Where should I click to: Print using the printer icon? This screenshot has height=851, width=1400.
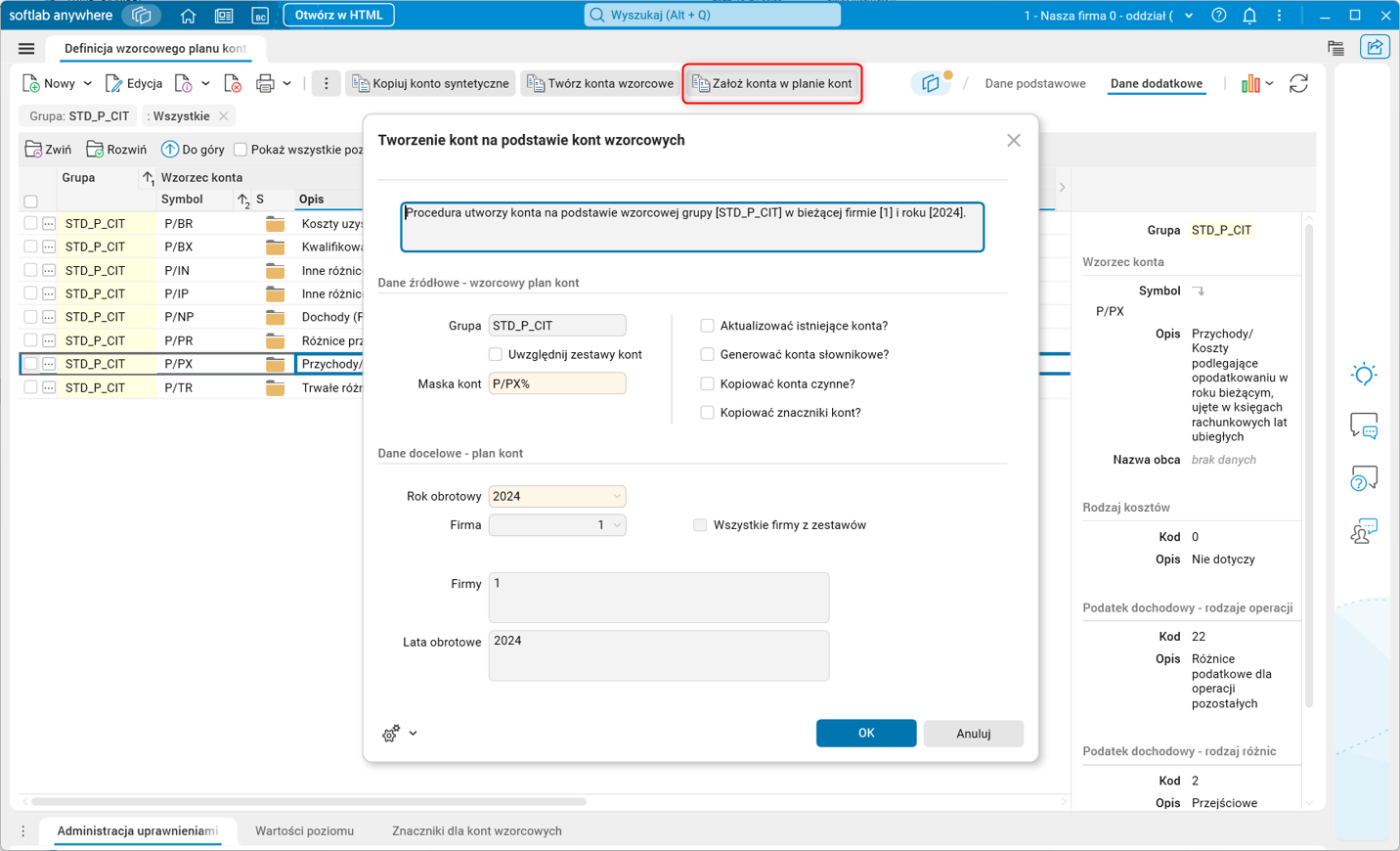coord(265,84)
